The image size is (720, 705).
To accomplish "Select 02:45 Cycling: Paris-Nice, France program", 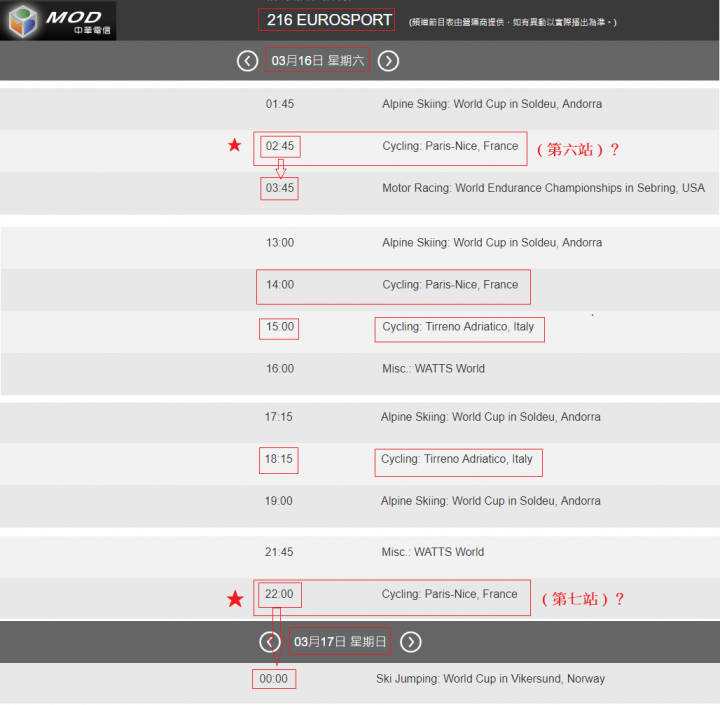I will point(450,146).
